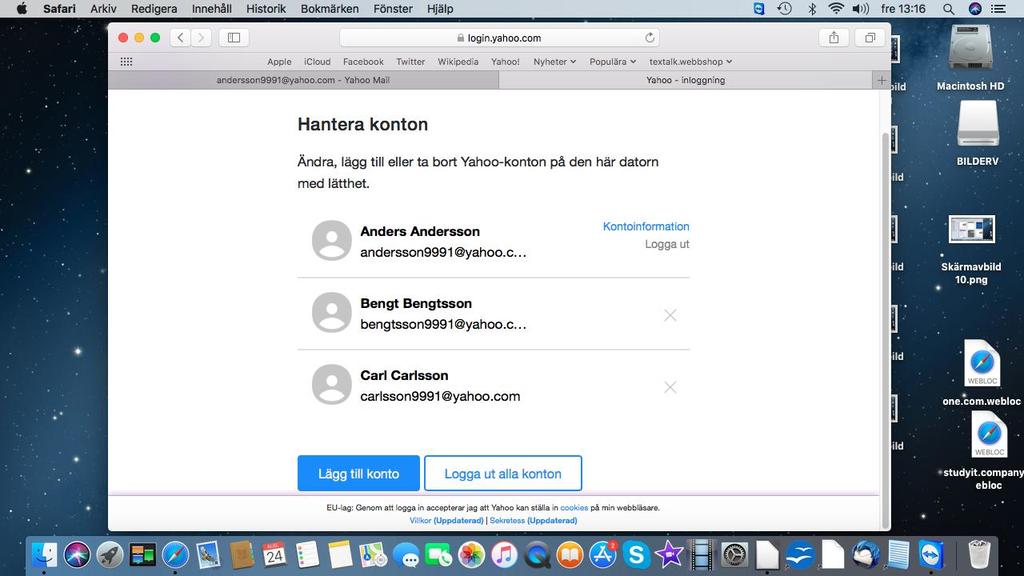Open Finder in the Dock

point(44,555)
